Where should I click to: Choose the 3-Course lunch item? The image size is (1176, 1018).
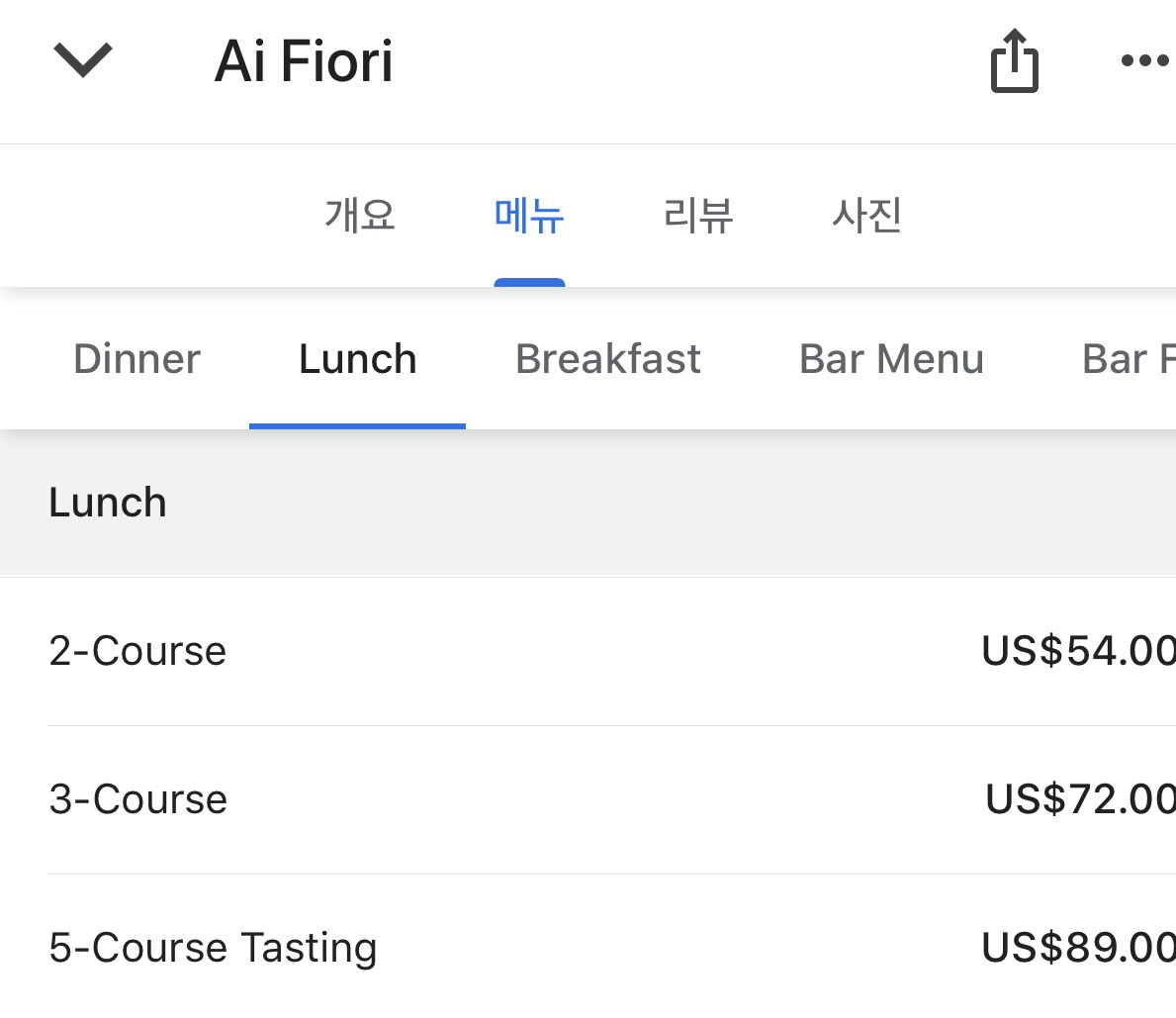point(137,799)
